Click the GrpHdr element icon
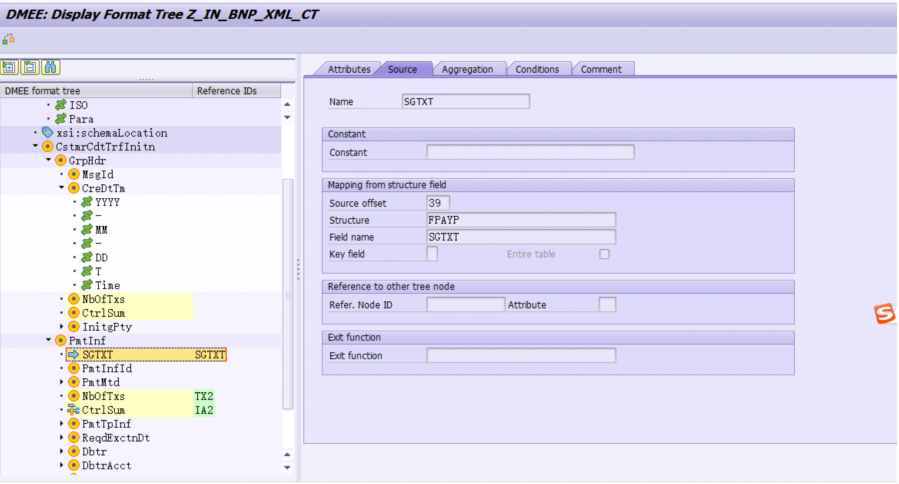 click(x=60, y=161)
